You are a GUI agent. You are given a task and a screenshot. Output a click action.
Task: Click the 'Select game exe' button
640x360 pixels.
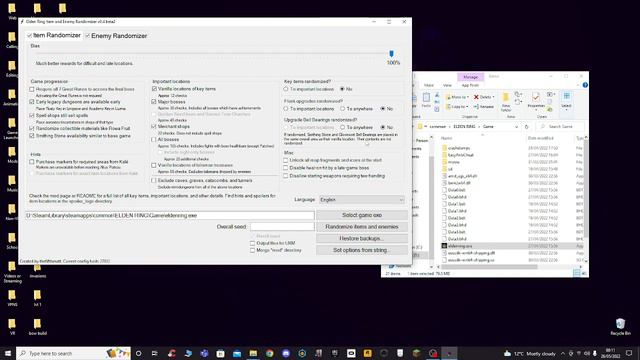click(362, 215)
